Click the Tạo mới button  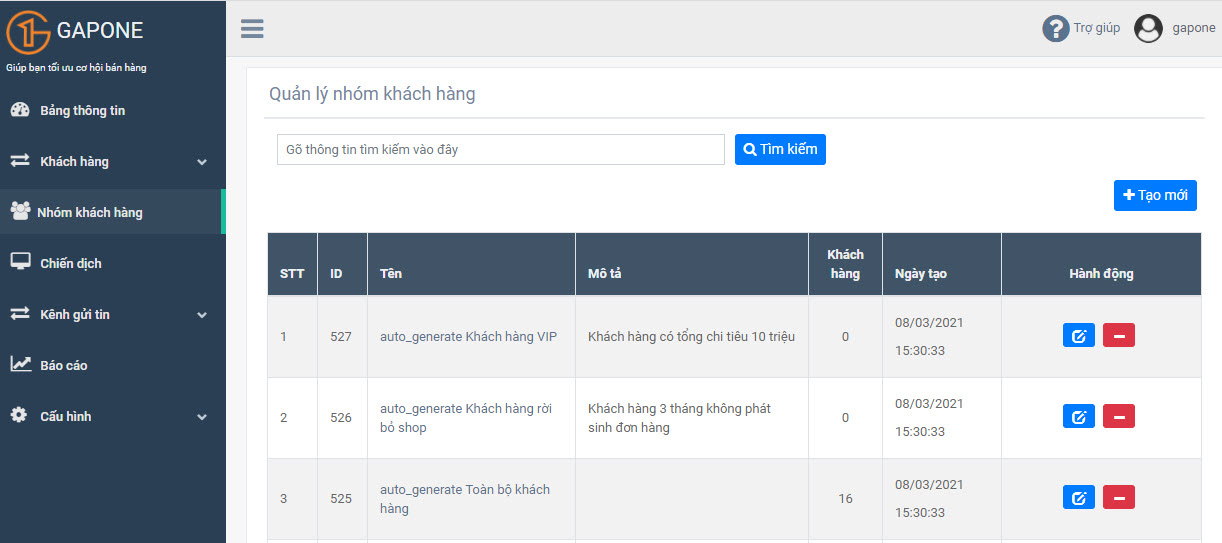pyautogui.click(x=1155, y=196)
